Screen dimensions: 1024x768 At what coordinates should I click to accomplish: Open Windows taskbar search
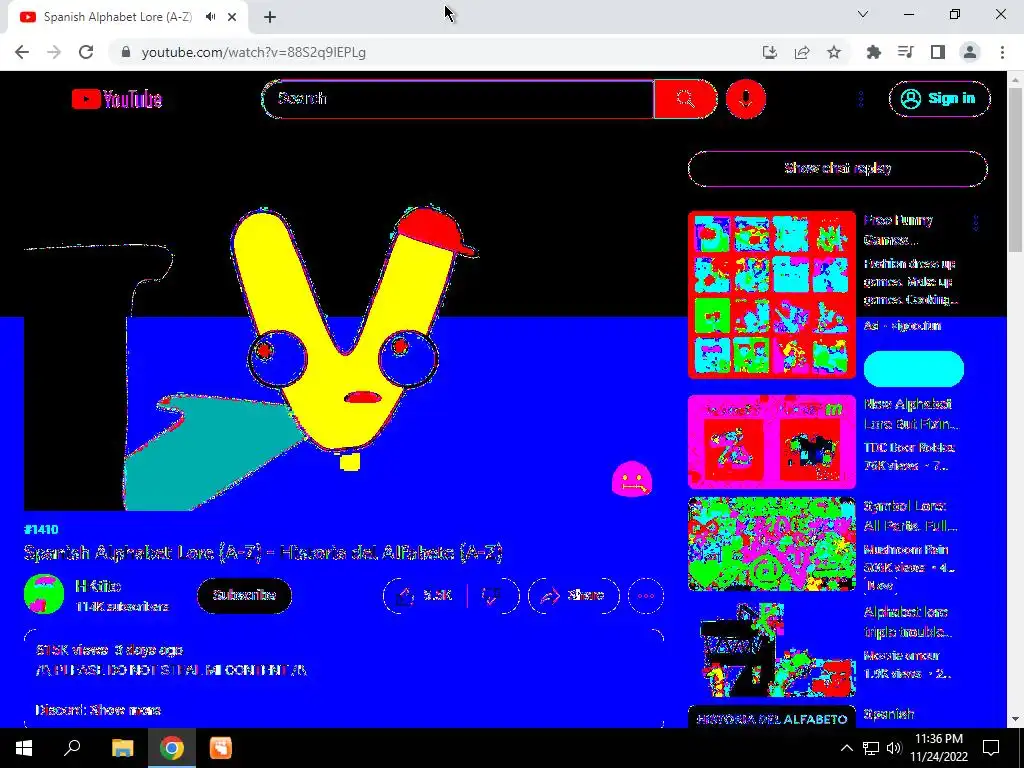[x=72, y=748]
